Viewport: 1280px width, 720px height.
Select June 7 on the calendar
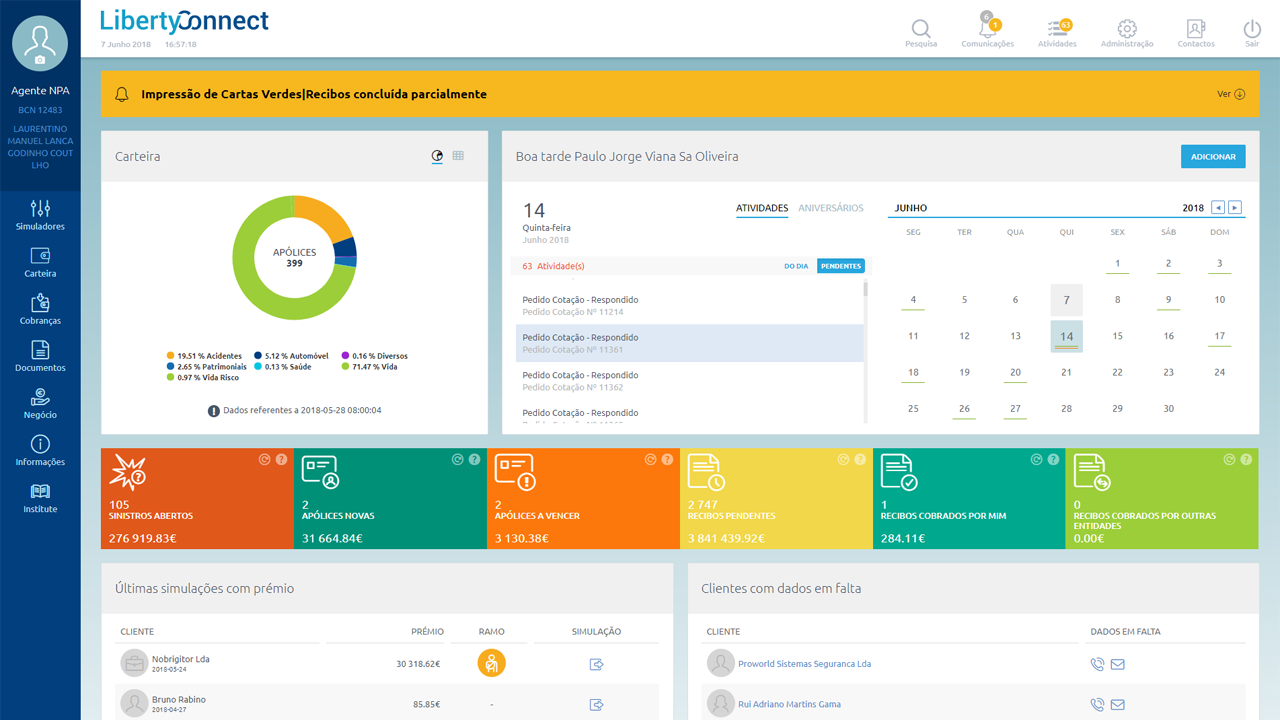tap(1066, 300)
